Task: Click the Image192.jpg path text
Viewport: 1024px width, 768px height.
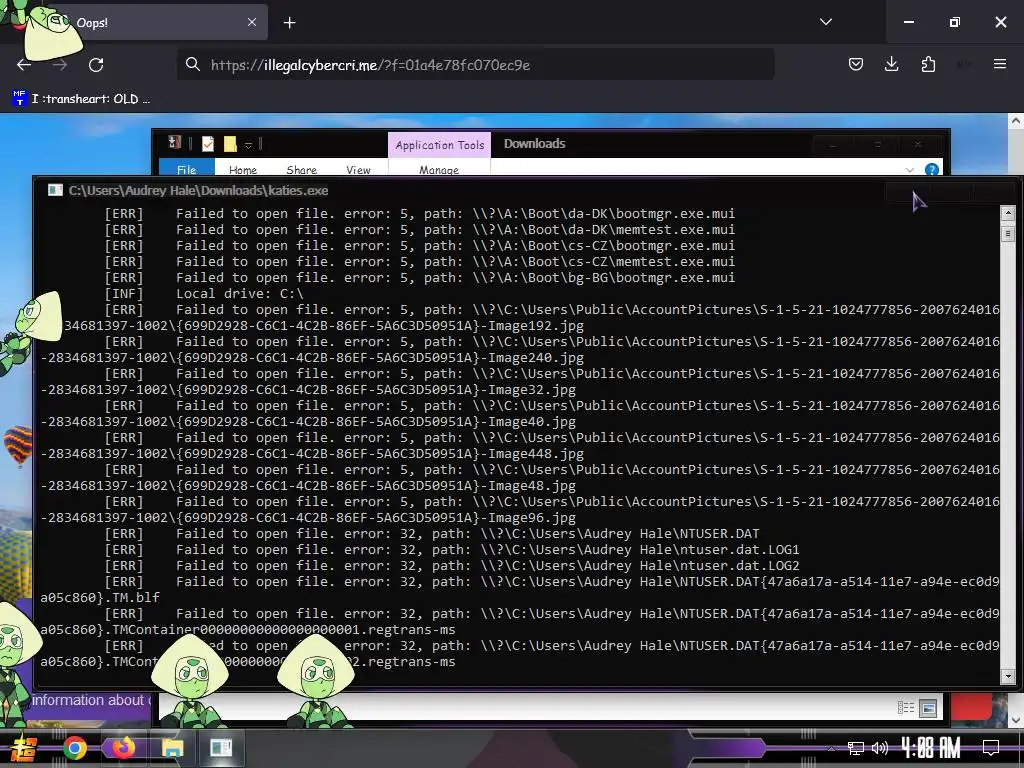Action: pyautogui.click(x=536, y=326)
